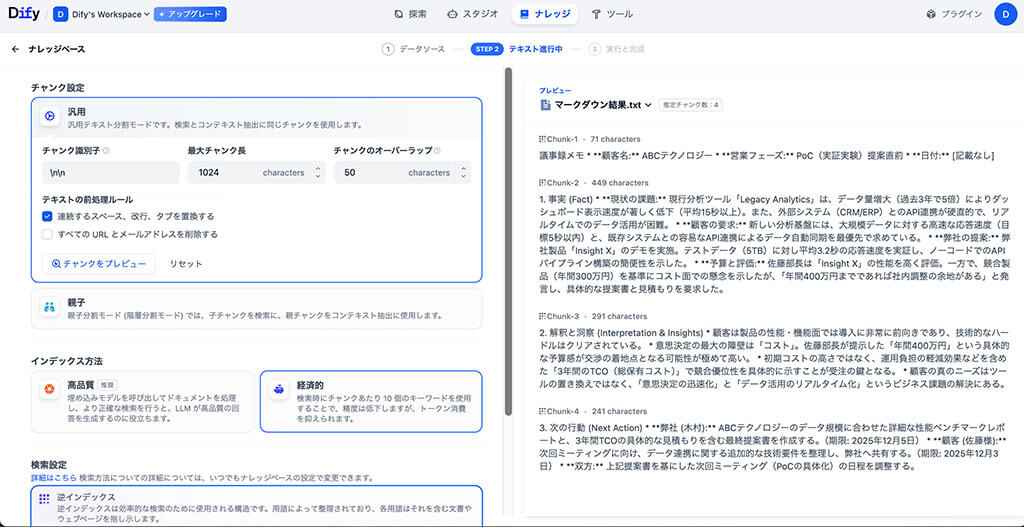1024x528 pixels.
Task: Go to step 1 データソース
Action: click(413, 49)
